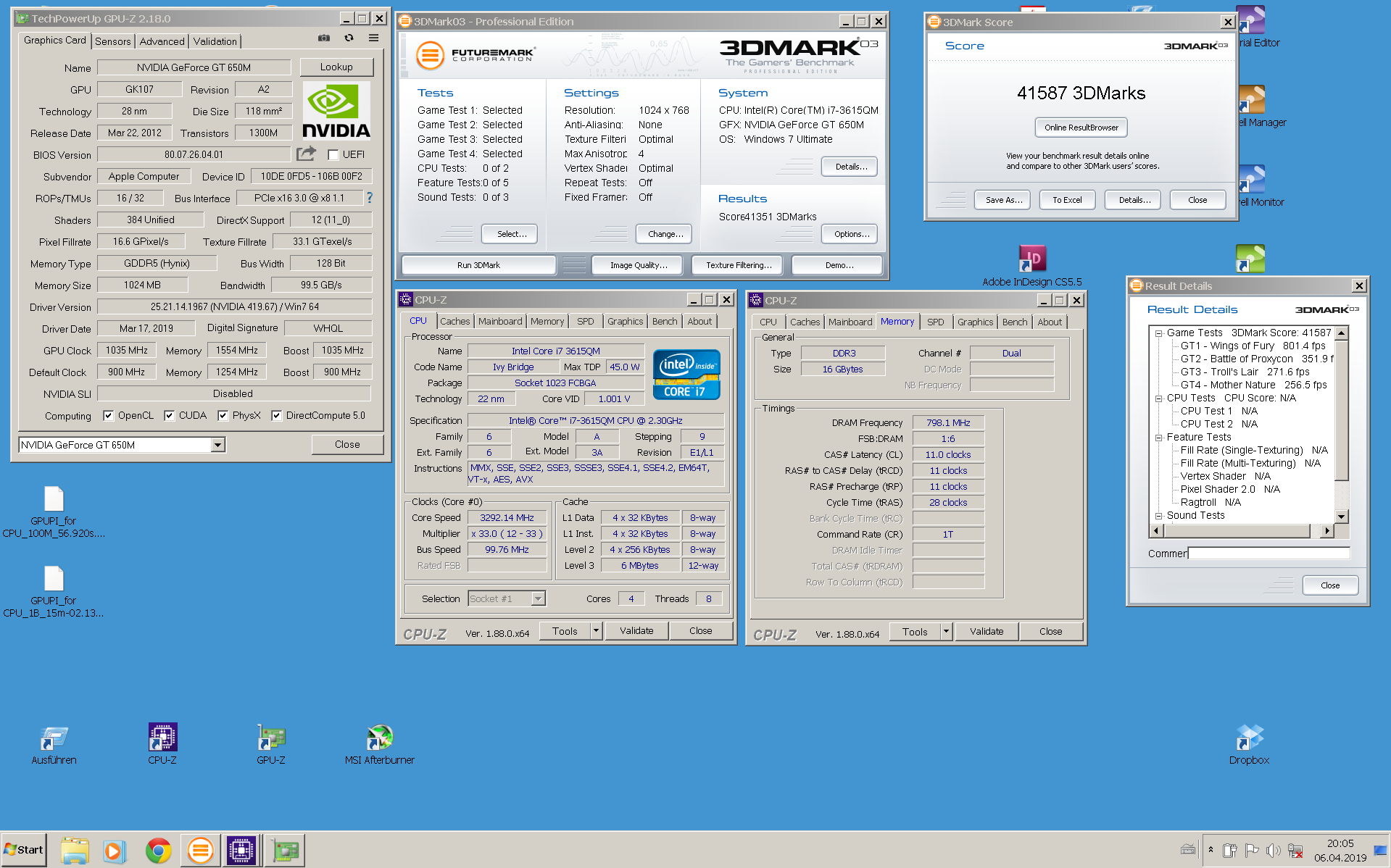
Task: Open the Socket #1 selection dropdown
Action: point(538,598)
